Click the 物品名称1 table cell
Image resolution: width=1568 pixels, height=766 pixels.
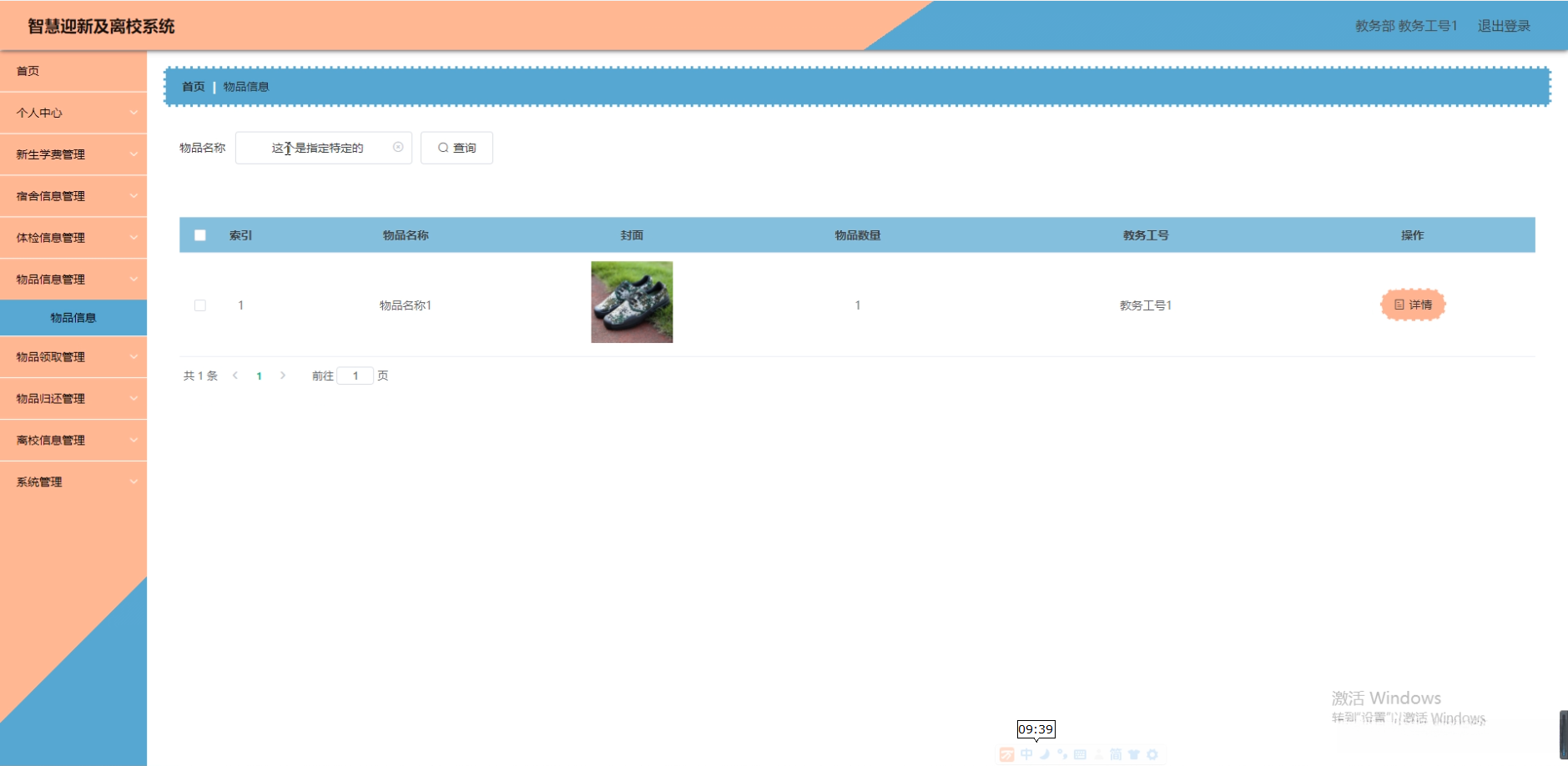coord(406,305)
